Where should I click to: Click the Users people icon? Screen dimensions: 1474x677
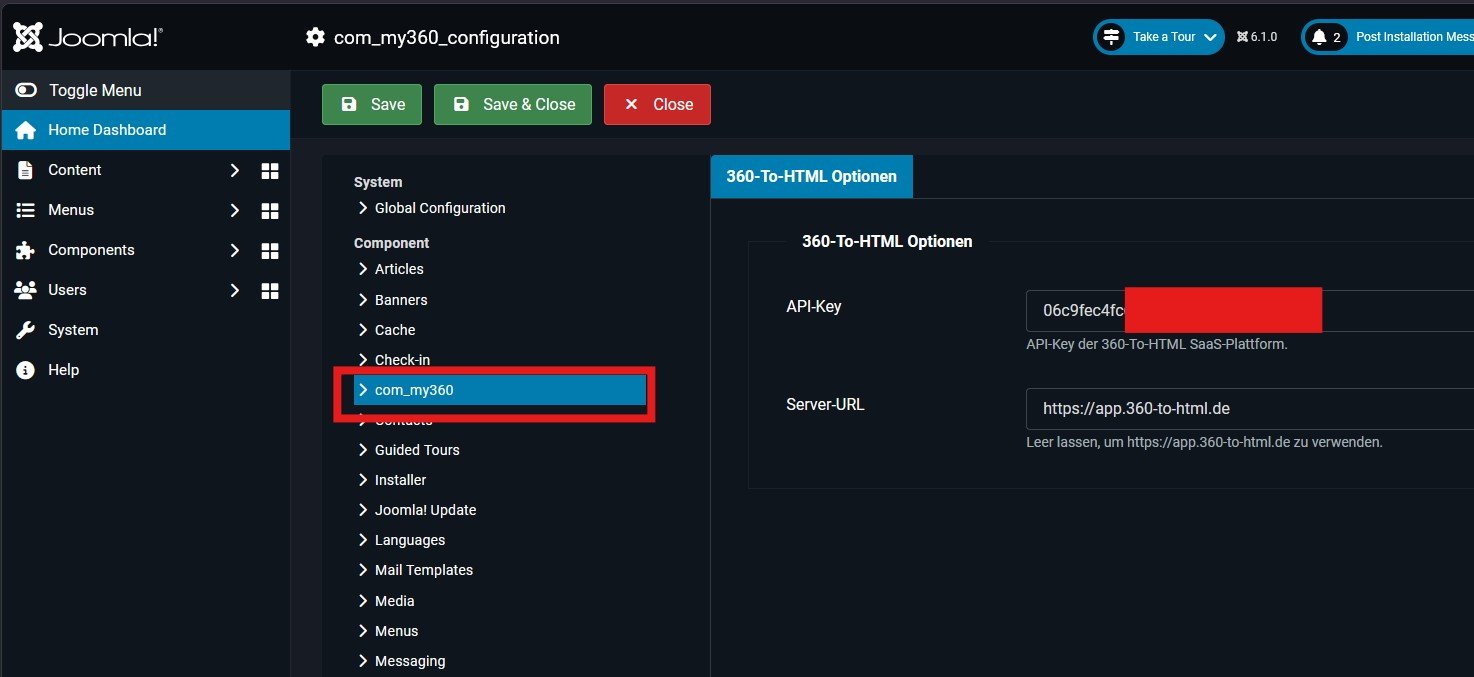26,290
